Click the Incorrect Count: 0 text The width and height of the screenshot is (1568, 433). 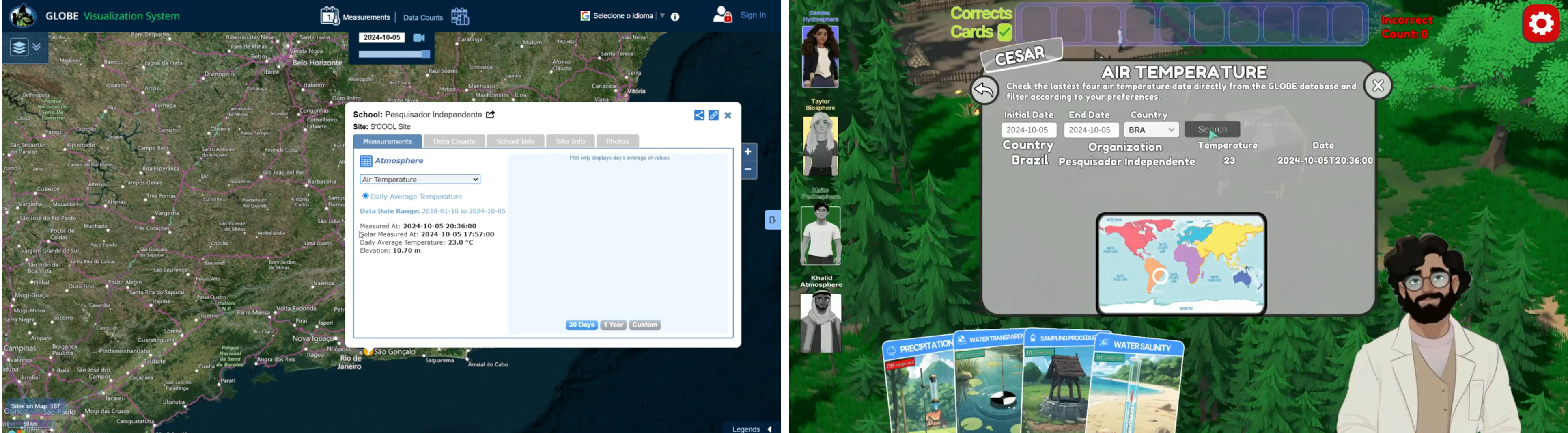tap(1406, 27)
